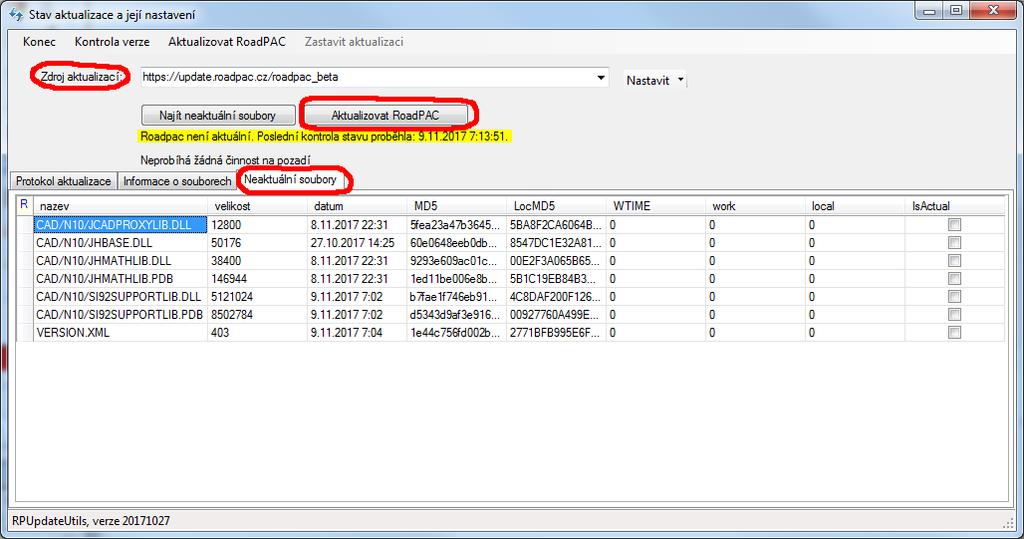The image size is (1024, 539).
Task: Click the velikost column header
Action: pyautogui.click(x=257, y=206)
